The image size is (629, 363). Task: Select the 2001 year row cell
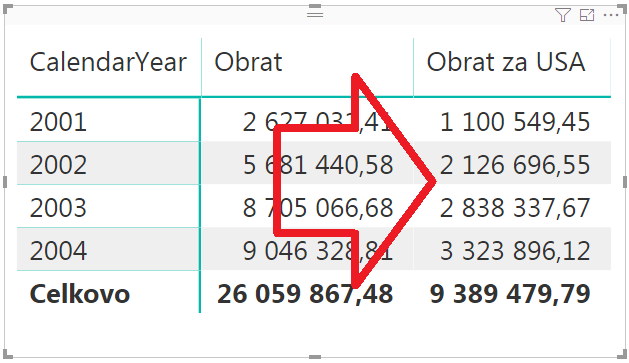58,122
